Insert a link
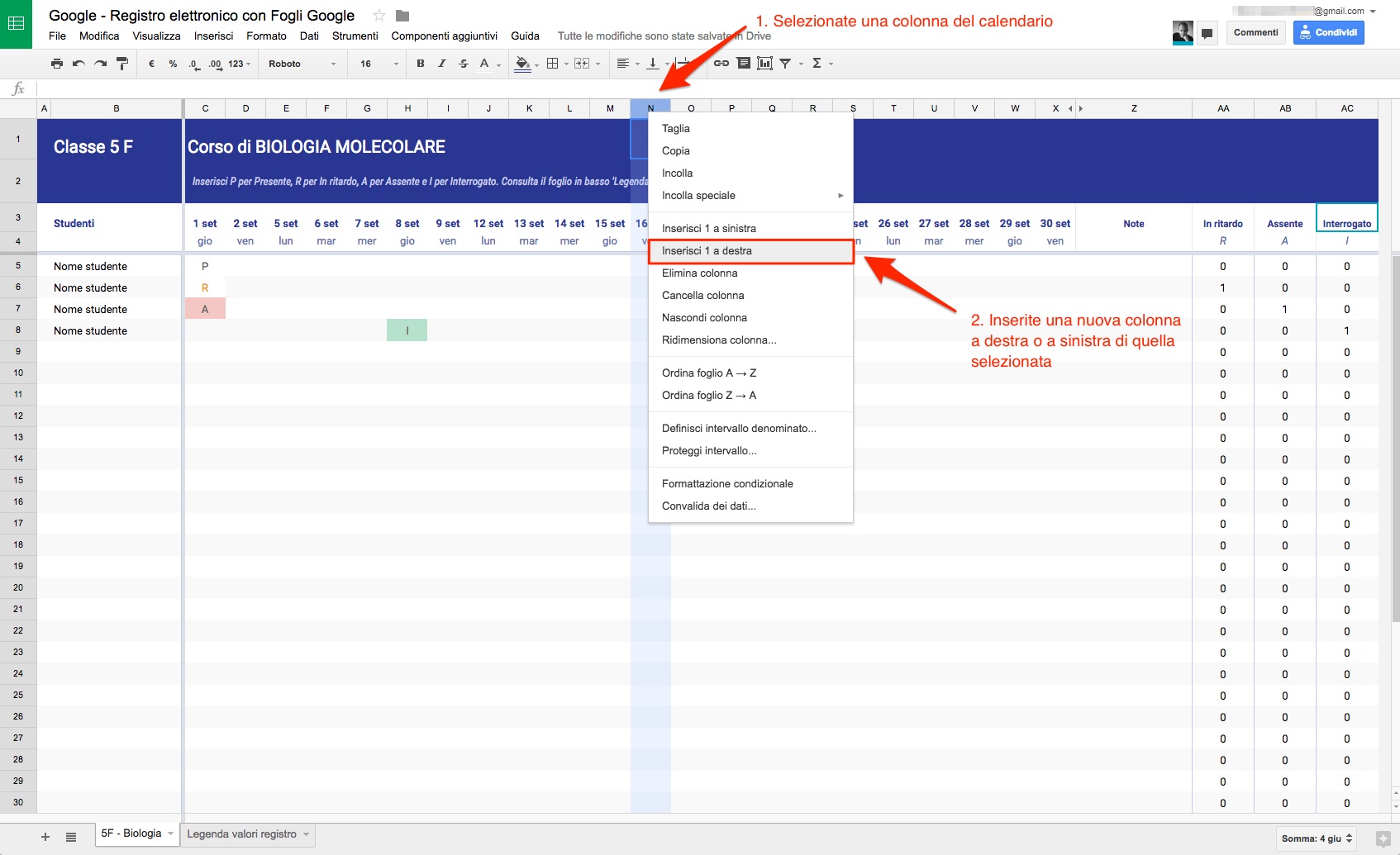1400x855 pixels. (x=721, y=64)
